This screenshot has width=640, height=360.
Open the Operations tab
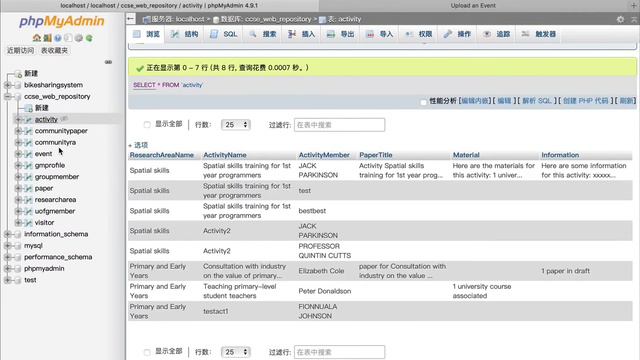(x=458, y=34)
